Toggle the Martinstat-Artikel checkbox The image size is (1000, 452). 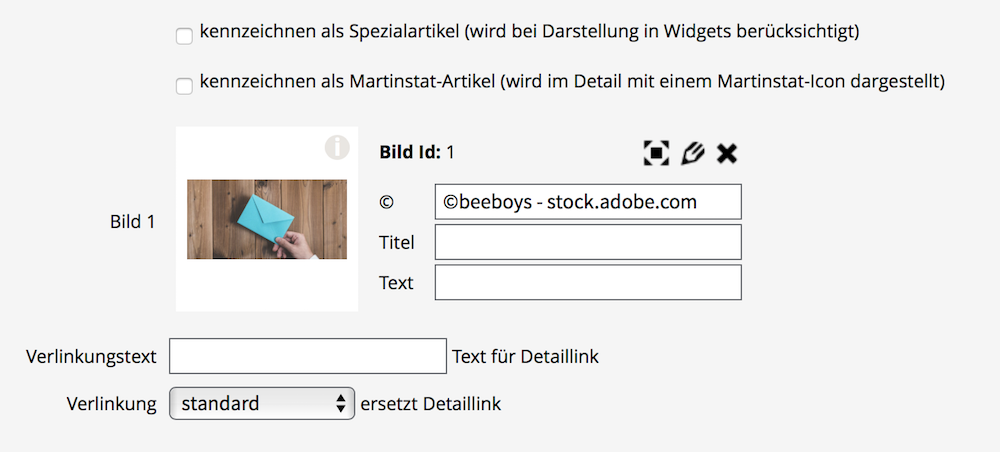tap(184, 86)
